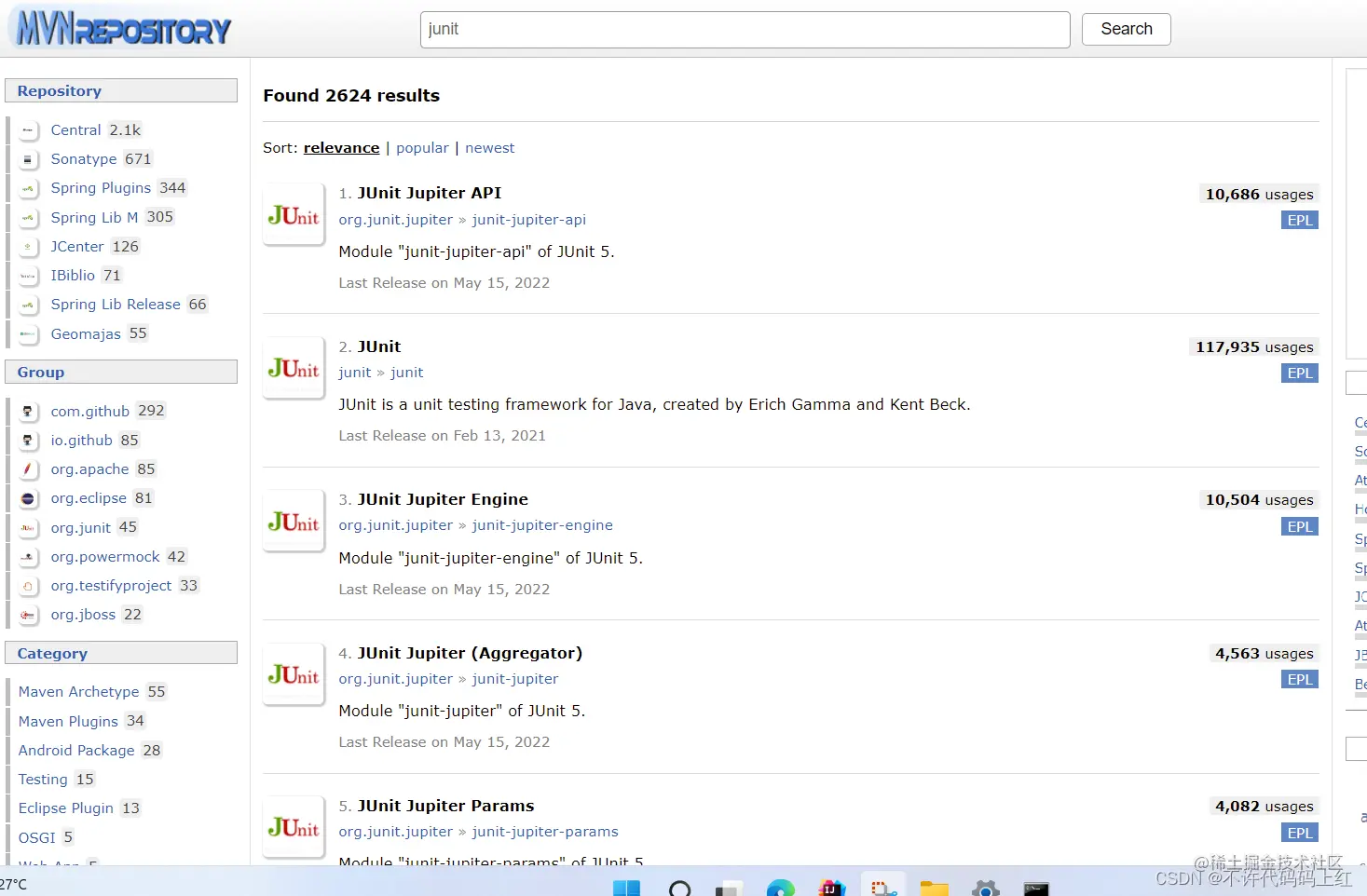The height and width of the screenshot is (896, 1367).
Task: Open JUnit Jupiter API result title
Action: [430, 193]
